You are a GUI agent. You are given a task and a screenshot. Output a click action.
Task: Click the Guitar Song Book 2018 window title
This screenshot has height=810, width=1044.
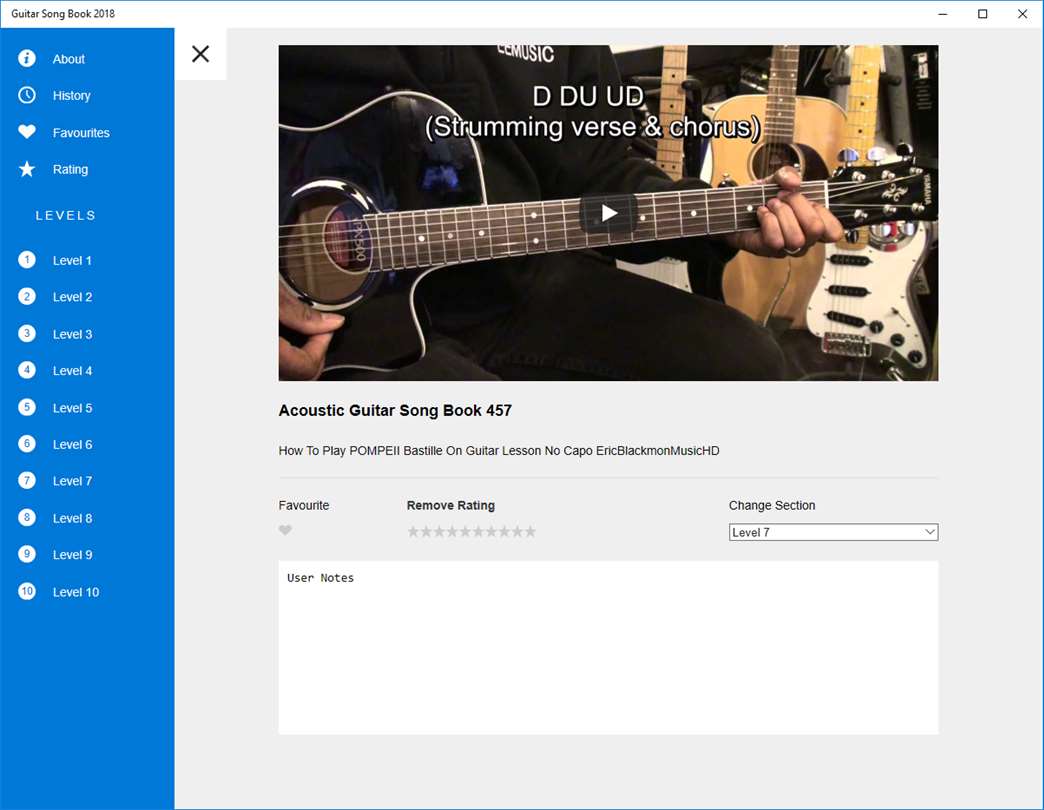tap(63, 13)
